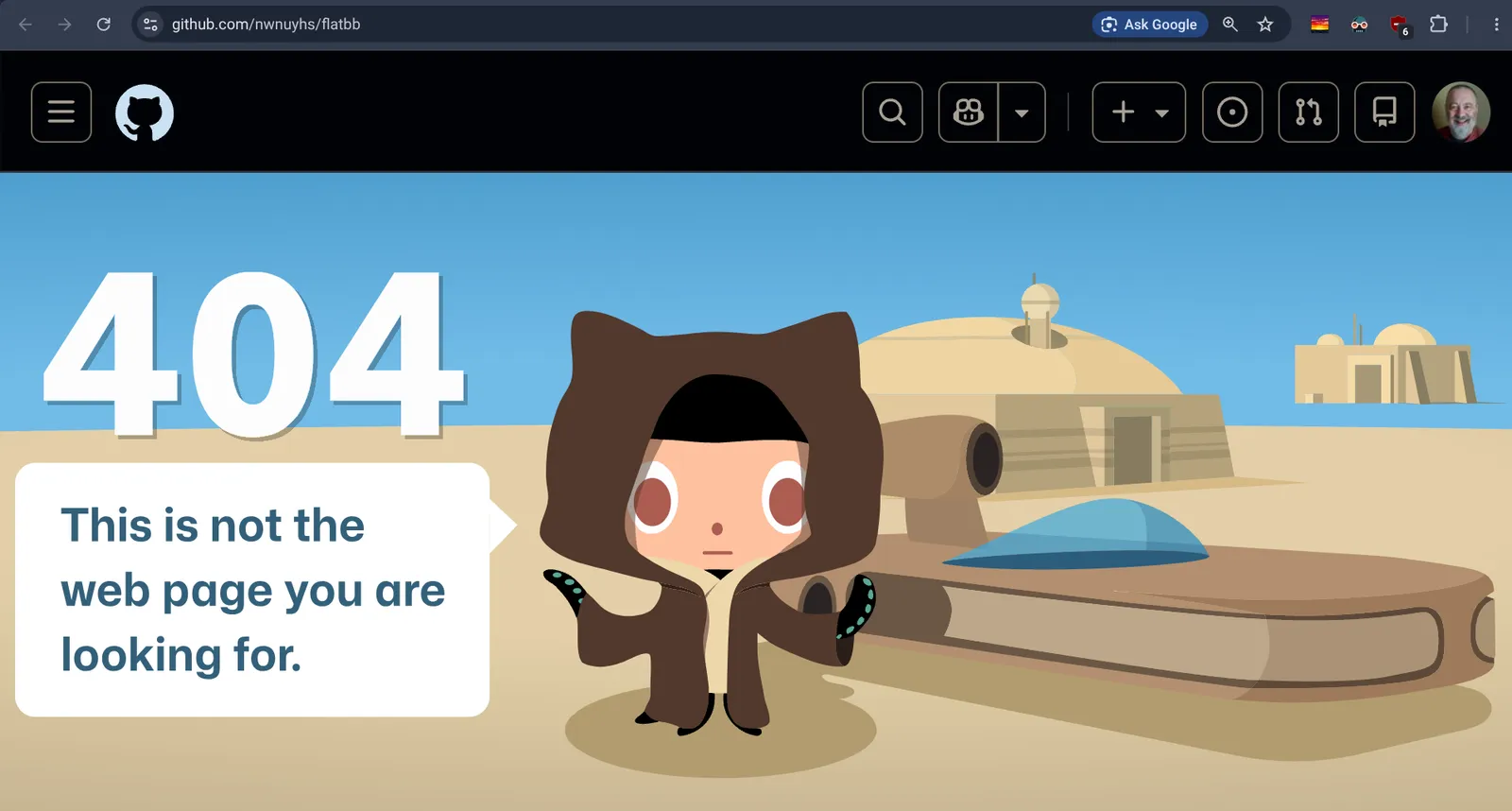View site information in address bar
The image size is (1512, 811).
(x=150, y=25)
